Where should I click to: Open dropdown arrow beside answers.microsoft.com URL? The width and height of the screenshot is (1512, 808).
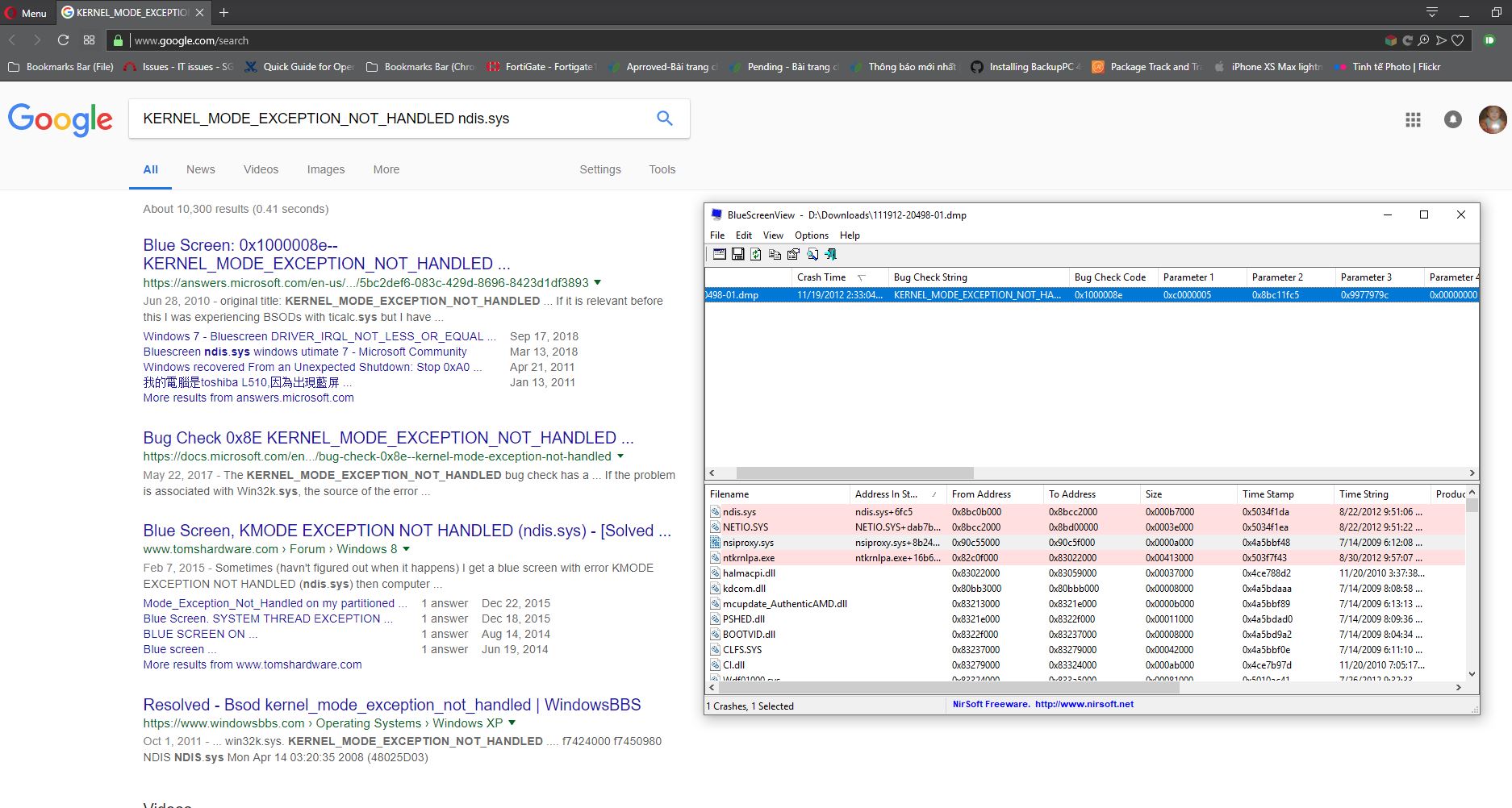coord(597,282)
